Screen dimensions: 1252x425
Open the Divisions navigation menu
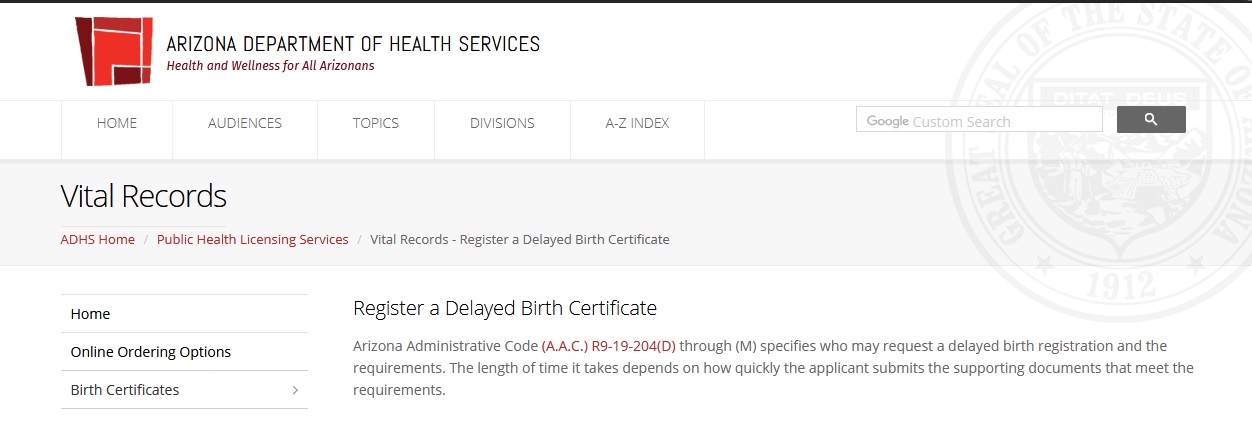(x=502, y=123)
